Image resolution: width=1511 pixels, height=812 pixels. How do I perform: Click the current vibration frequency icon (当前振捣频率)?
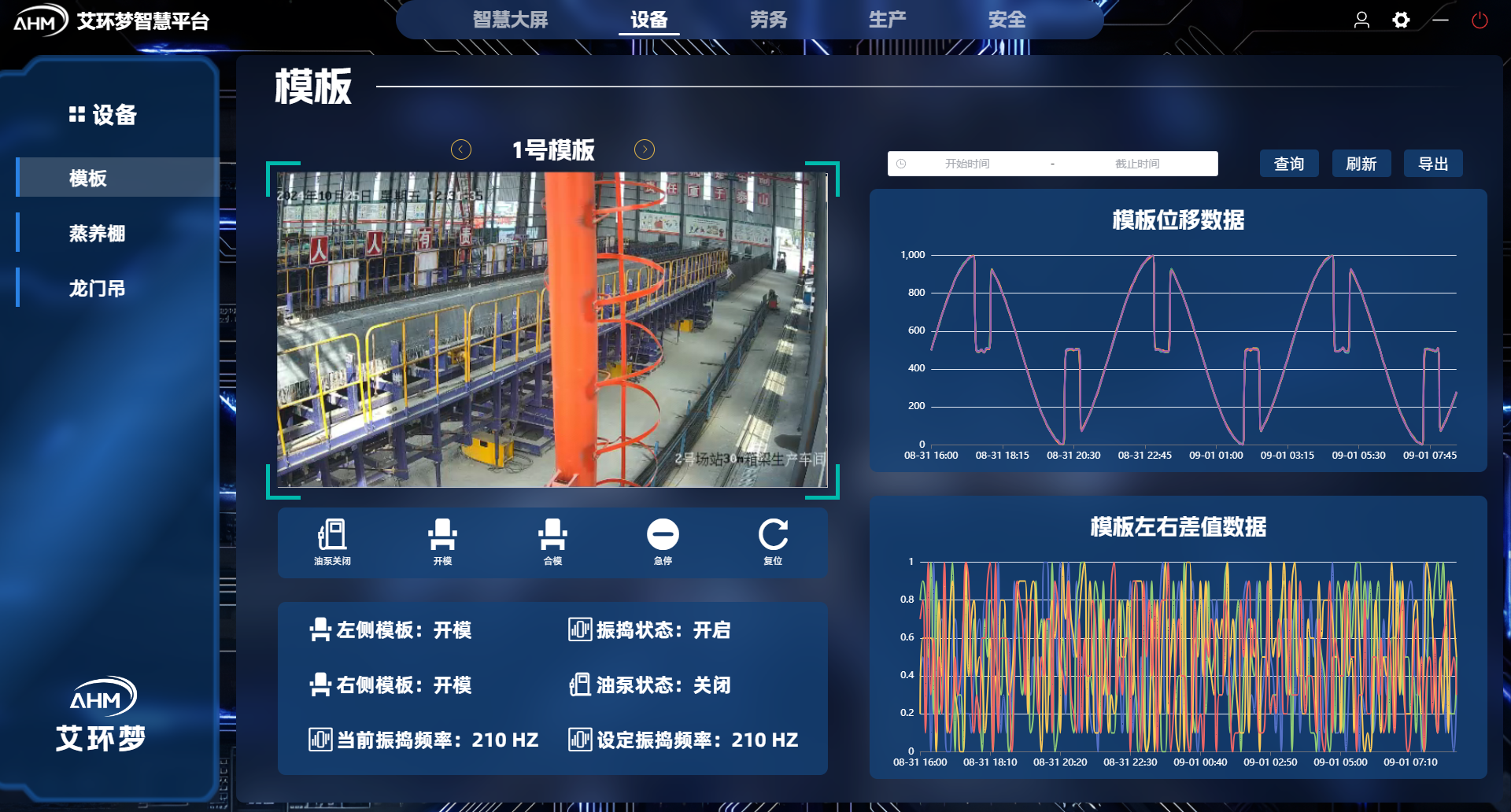pos(320,740)
